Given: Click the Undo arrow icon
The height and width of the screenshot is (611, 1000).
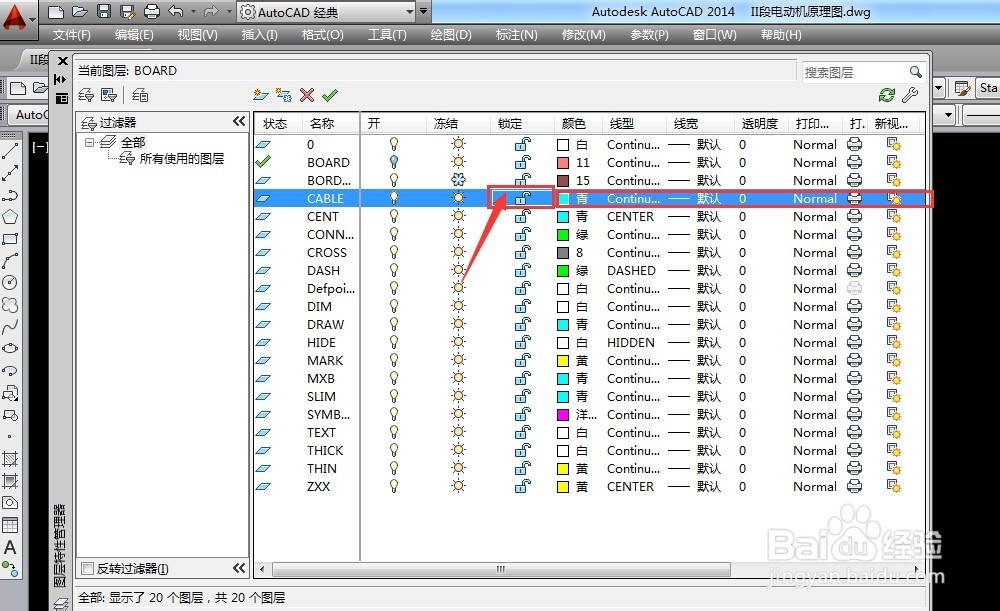Looking at the screenshot, I should (x=176, y=11).
